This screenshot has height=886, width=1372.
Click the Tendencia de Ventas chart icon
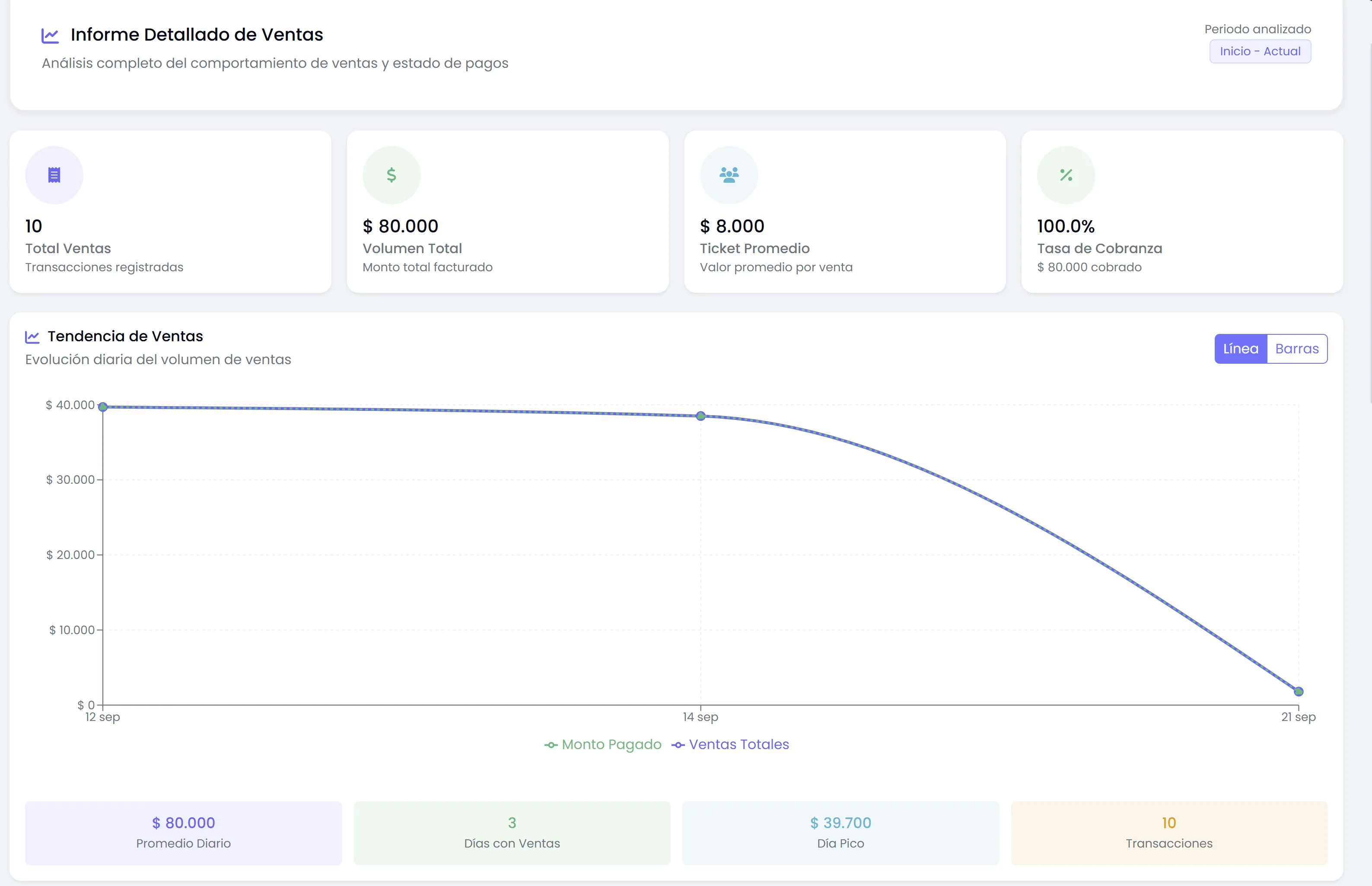tap(33, 337)
